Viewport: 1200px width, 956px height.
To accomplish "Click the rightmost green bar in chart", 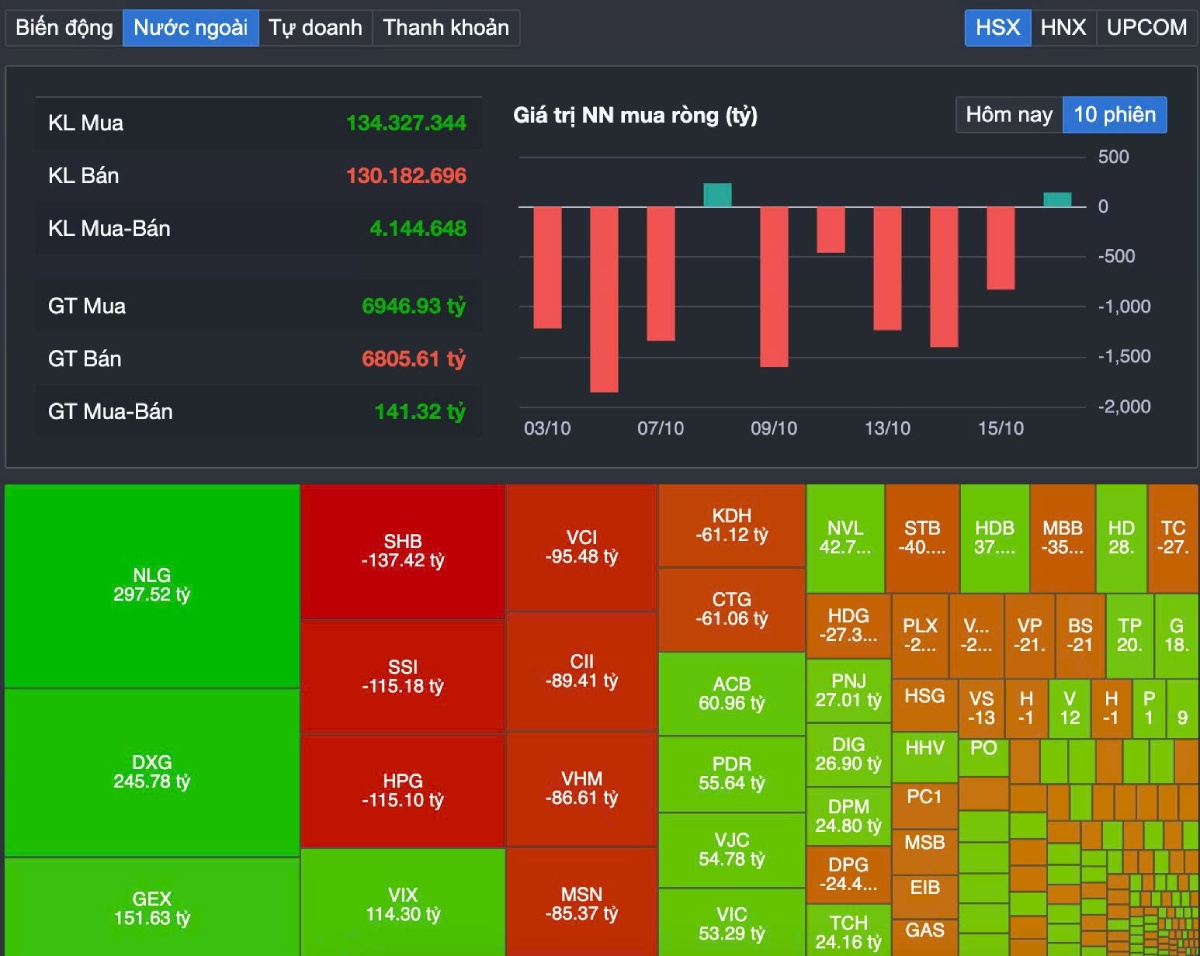I will point(1057,200).
